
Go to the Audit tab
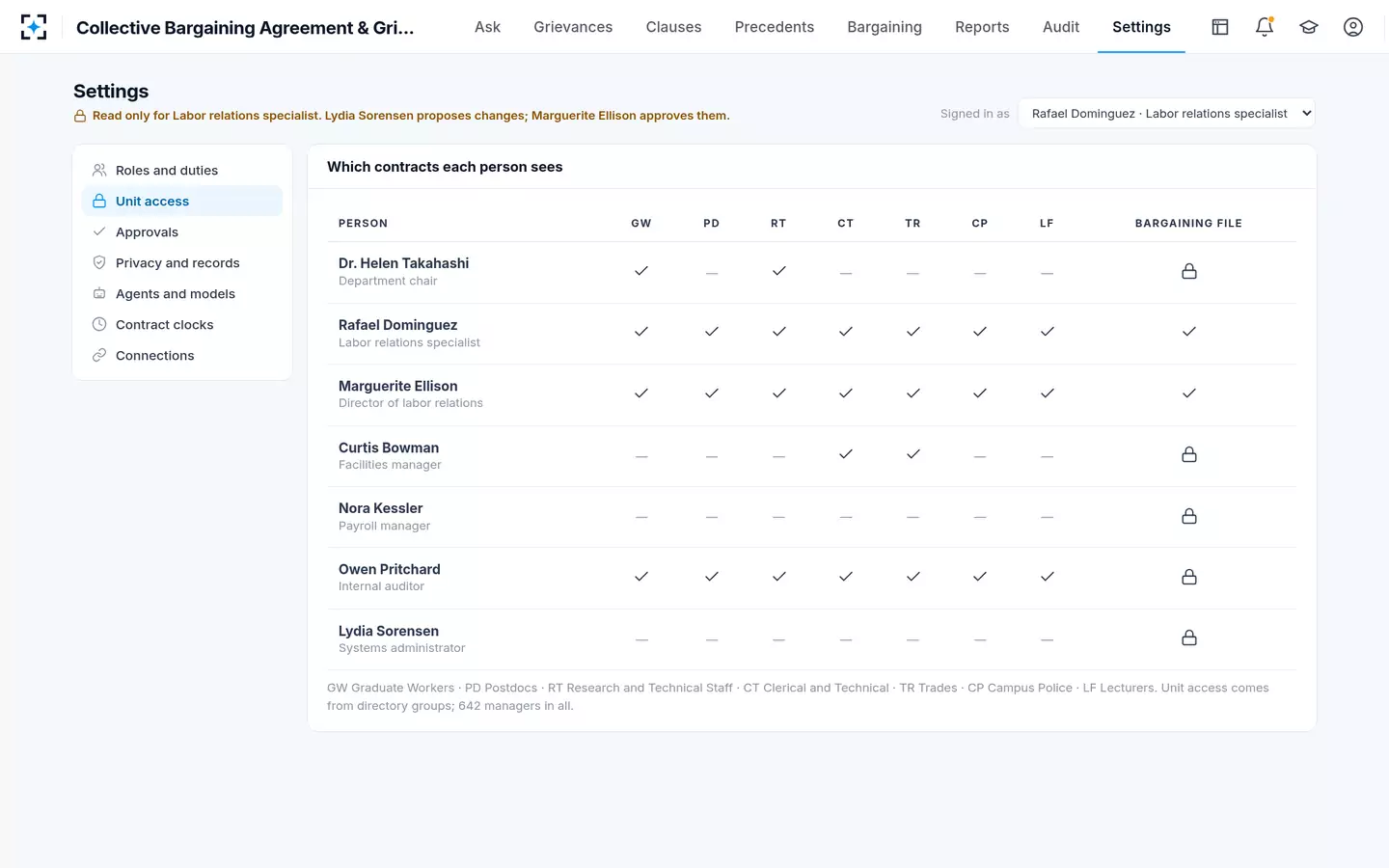(x=1061, y=27)
